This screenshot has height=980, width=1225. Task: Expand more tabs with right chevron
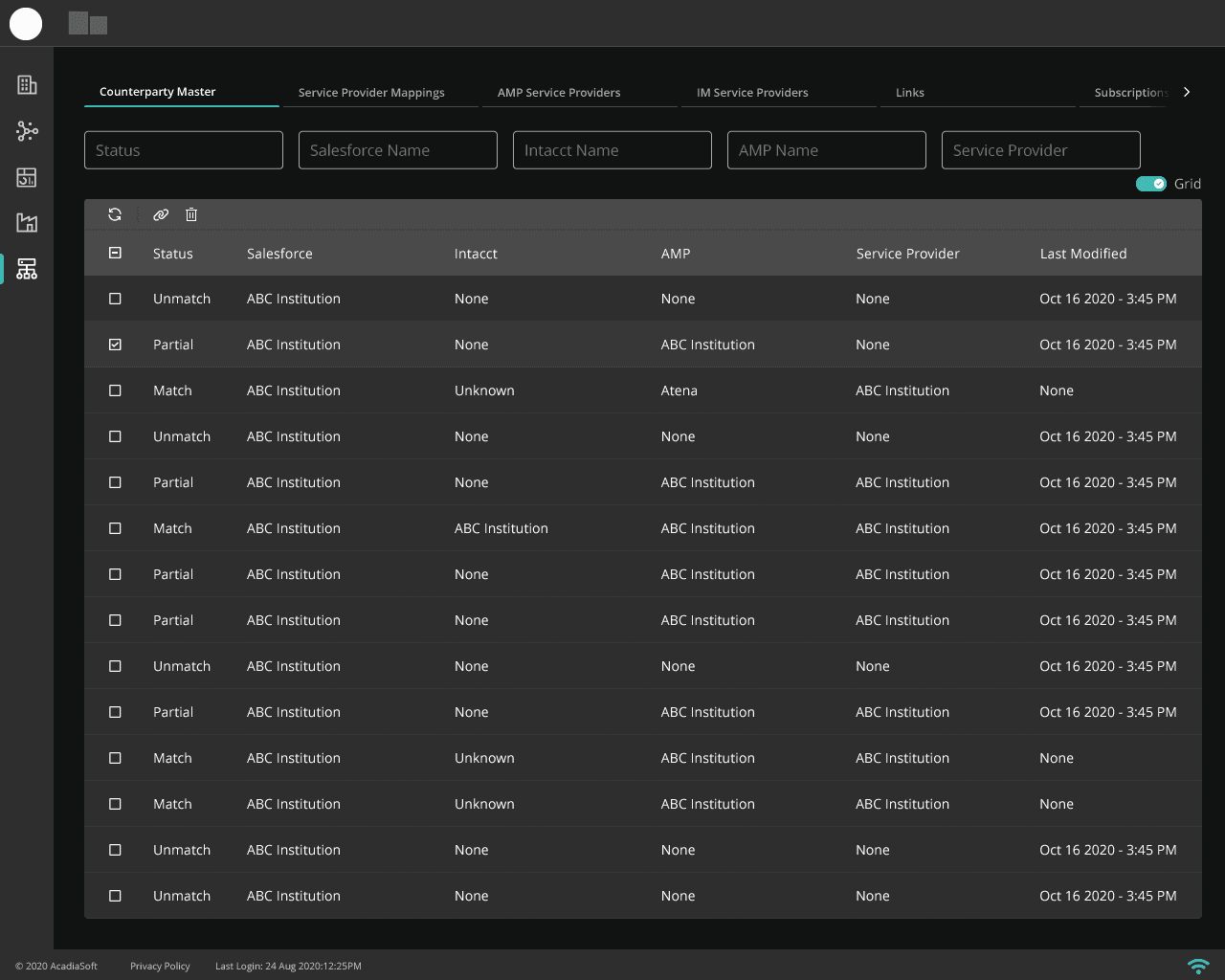click(x=1187, y=92)
